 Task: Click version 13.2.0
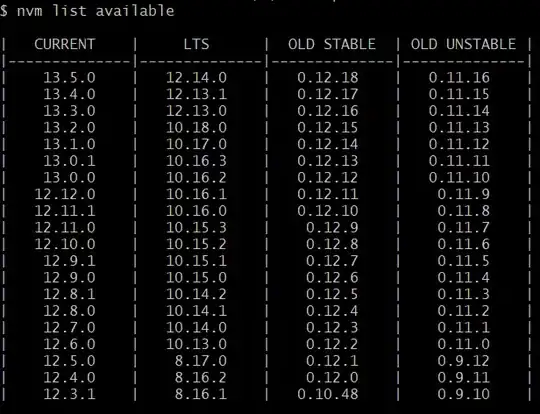click(x=69, y=127)
